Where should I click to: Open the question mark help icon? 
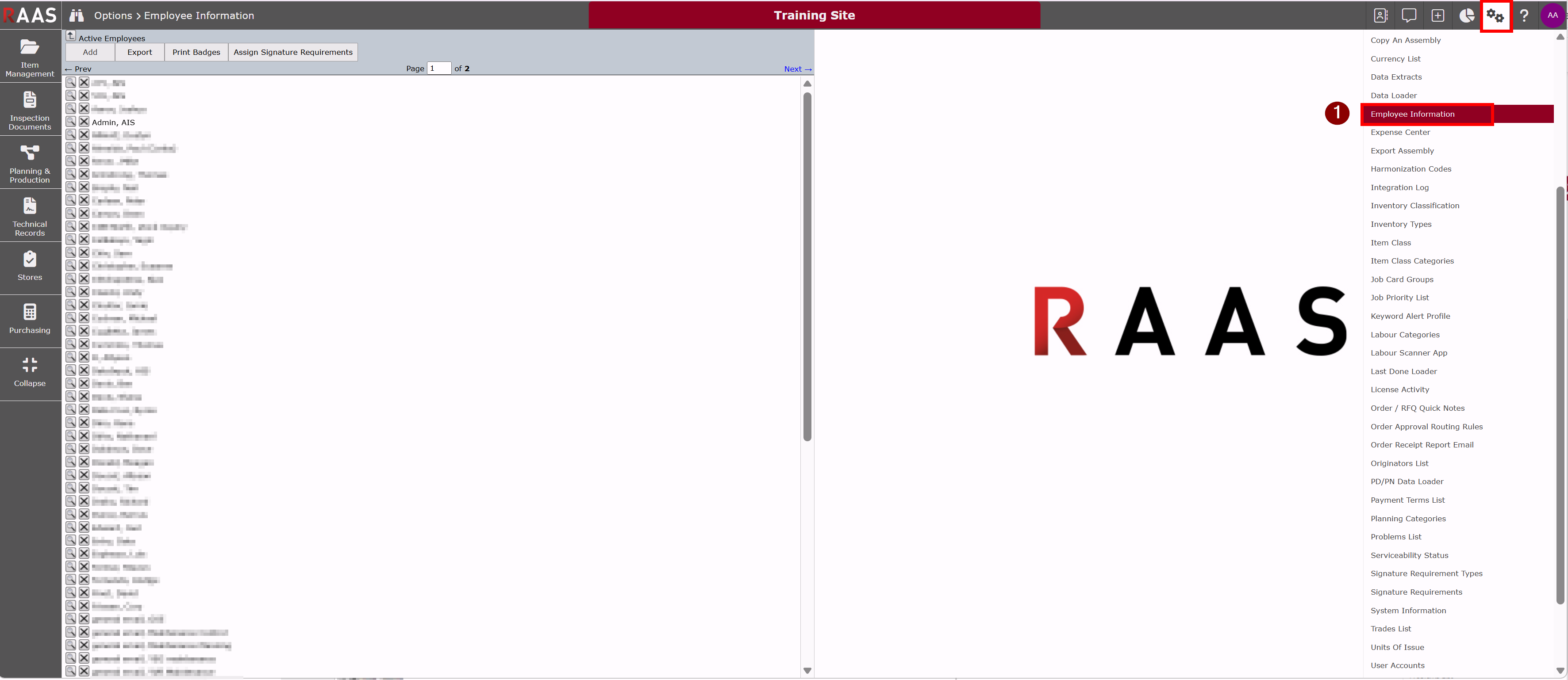[1524, 15]
